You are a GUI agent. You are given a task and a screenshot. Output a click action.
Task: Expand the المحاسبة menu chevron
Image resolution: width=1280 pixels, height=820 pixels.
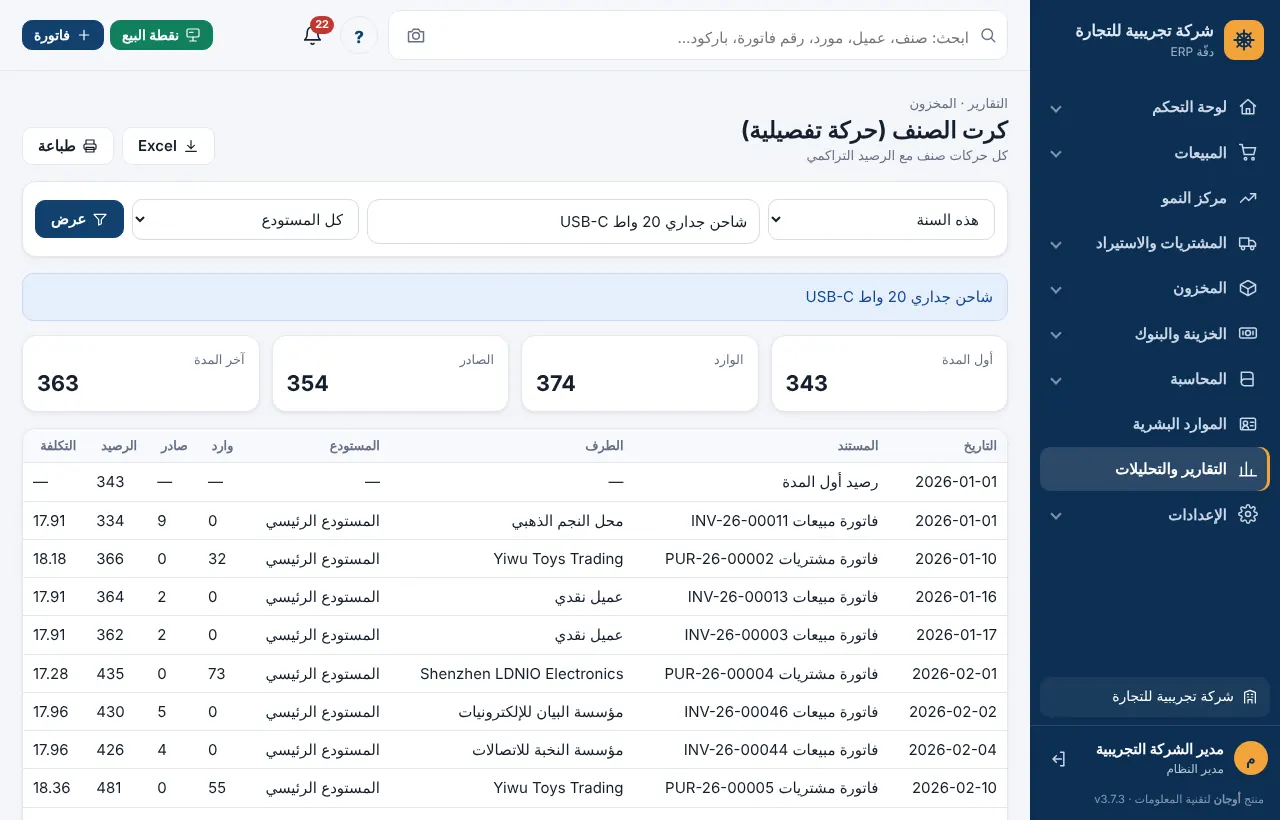1055,380
